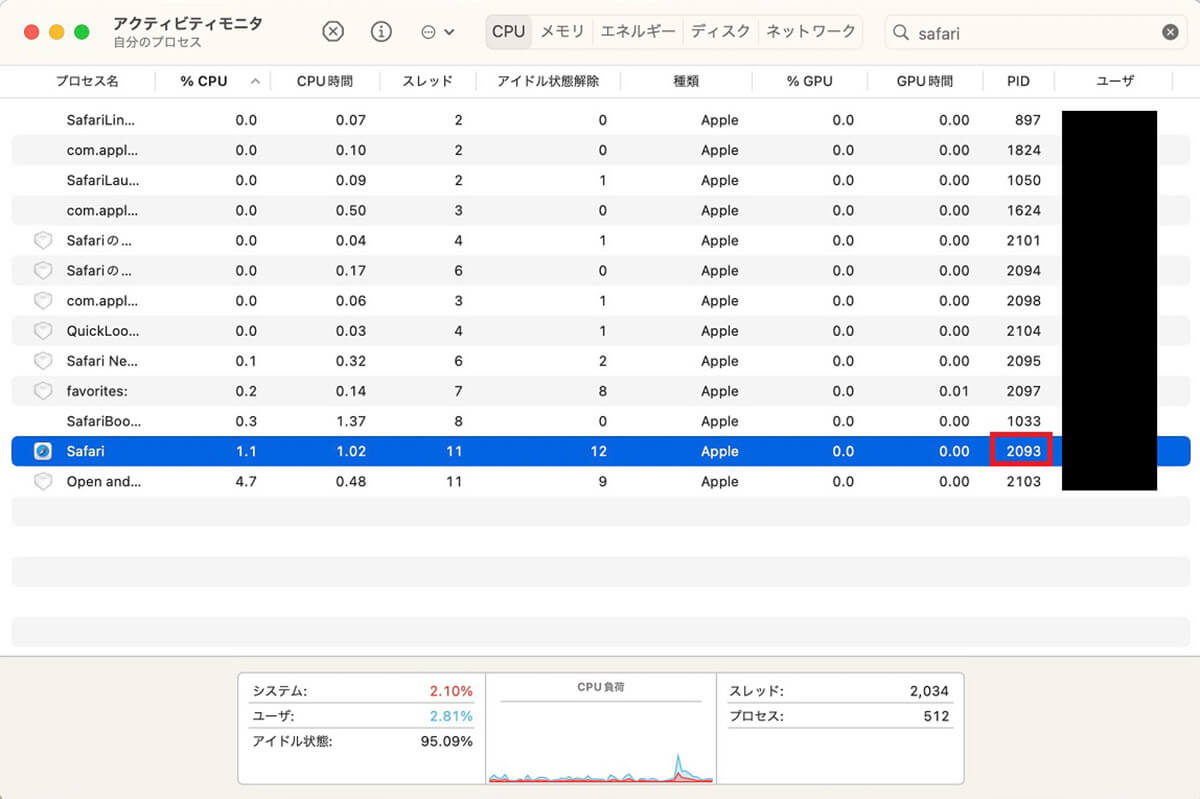
Task: Click shield icon beside QuickLoo... process
Action: pyautogui.click(x=43, y=330)
